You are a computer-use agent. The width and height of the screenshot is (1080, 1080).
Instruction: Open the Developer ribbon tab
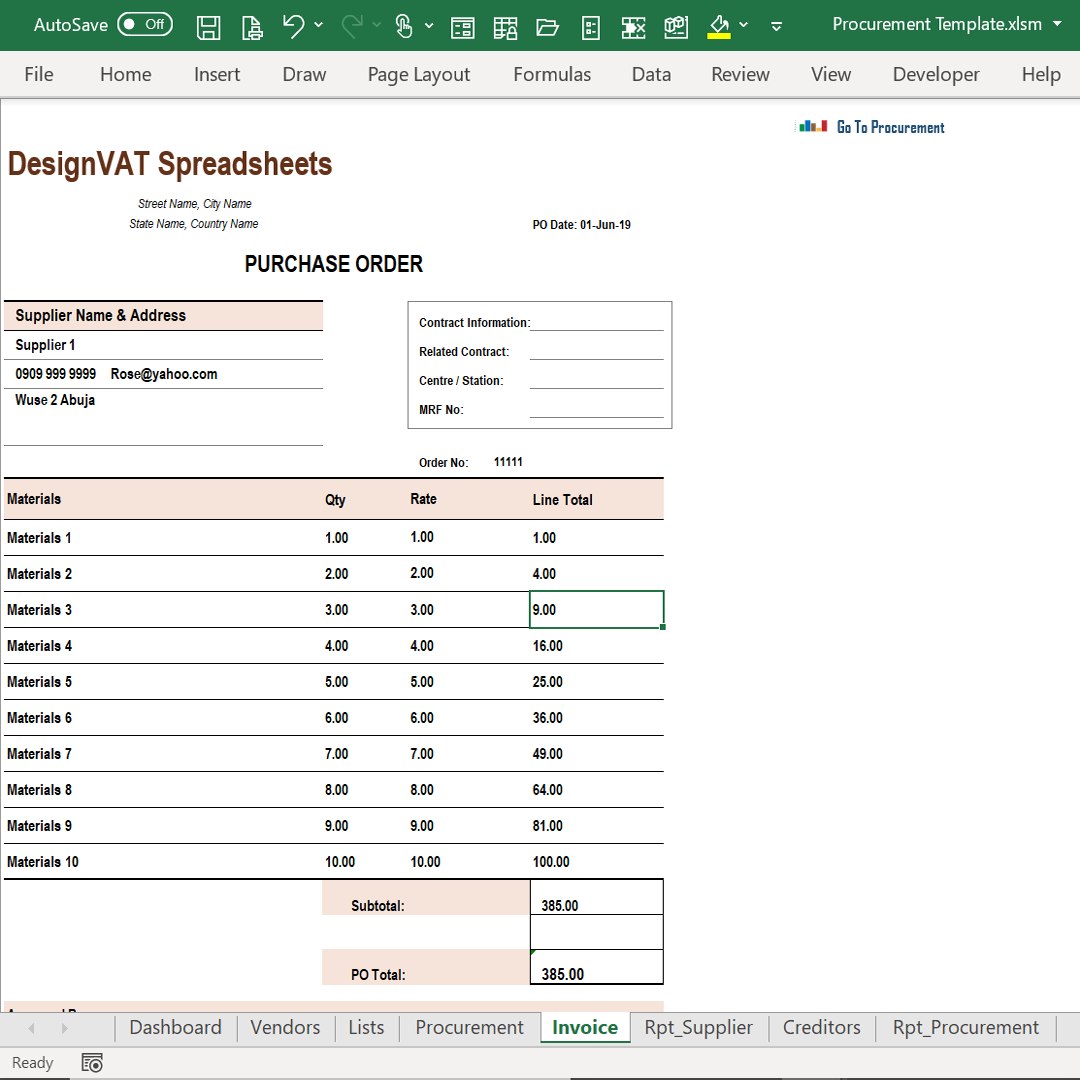click(936, 74)
